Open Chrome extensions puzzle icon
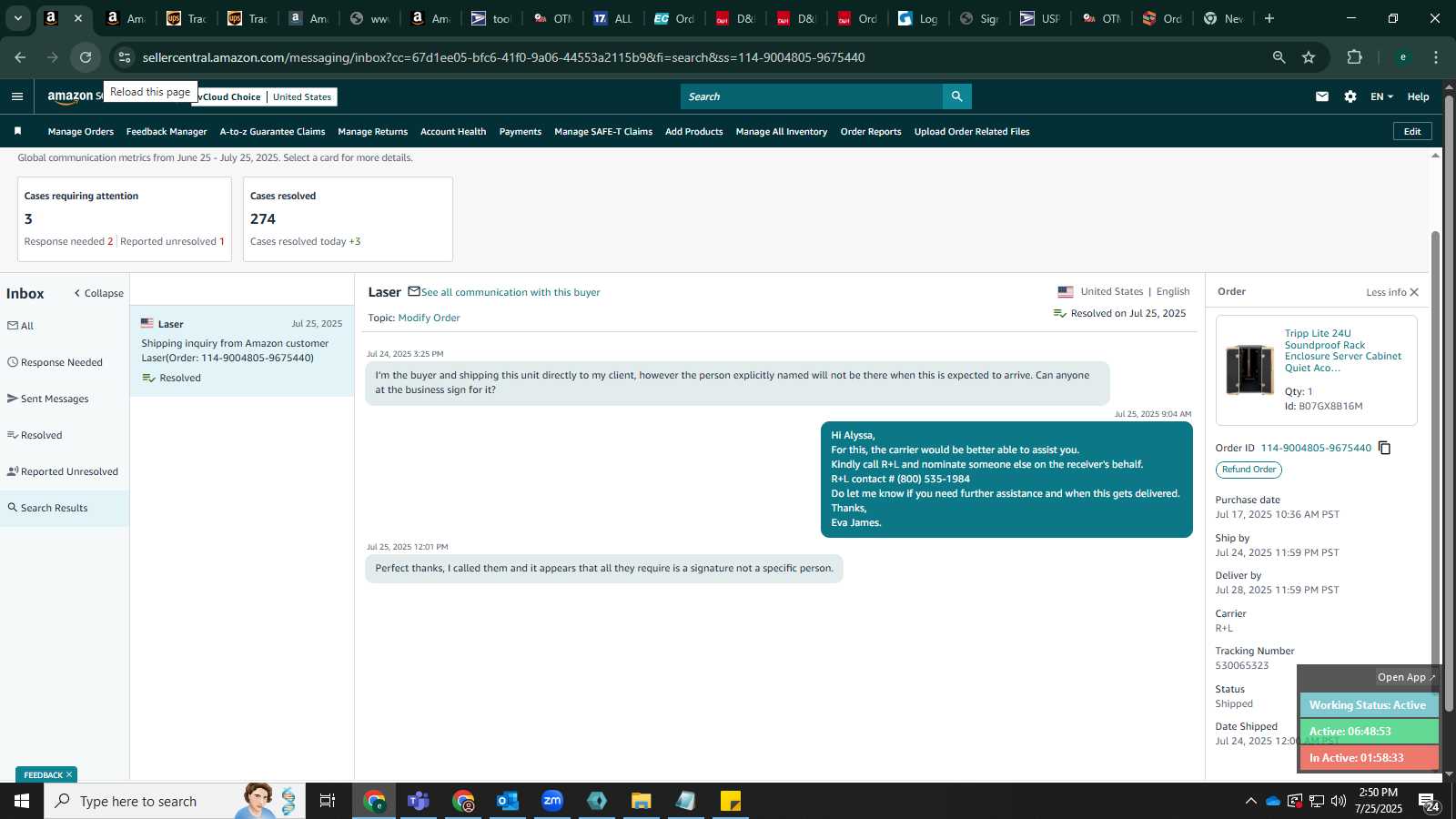This screenshot has width=1456, height=819. point(1354,57)
